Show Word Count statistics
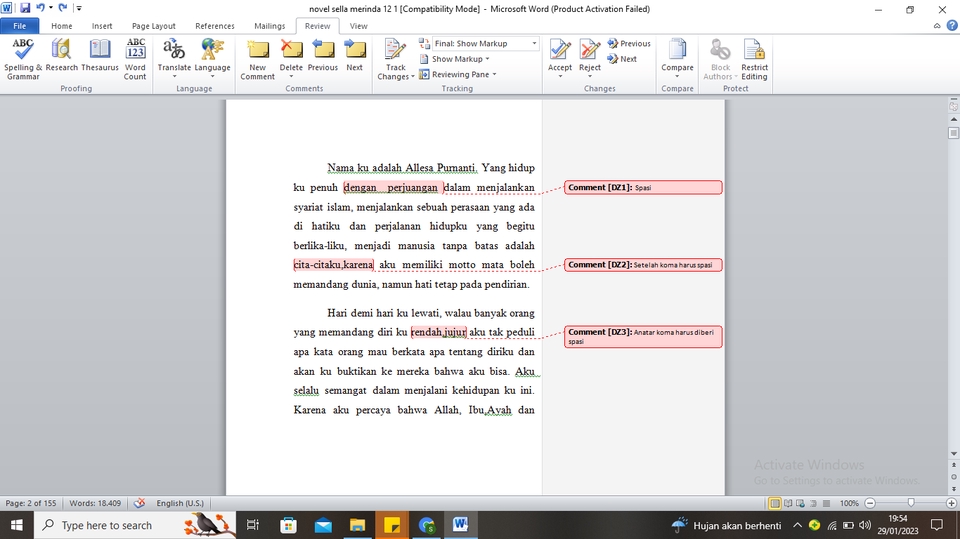The height and width of the screenshot is (539, 960). pos(135,59)
